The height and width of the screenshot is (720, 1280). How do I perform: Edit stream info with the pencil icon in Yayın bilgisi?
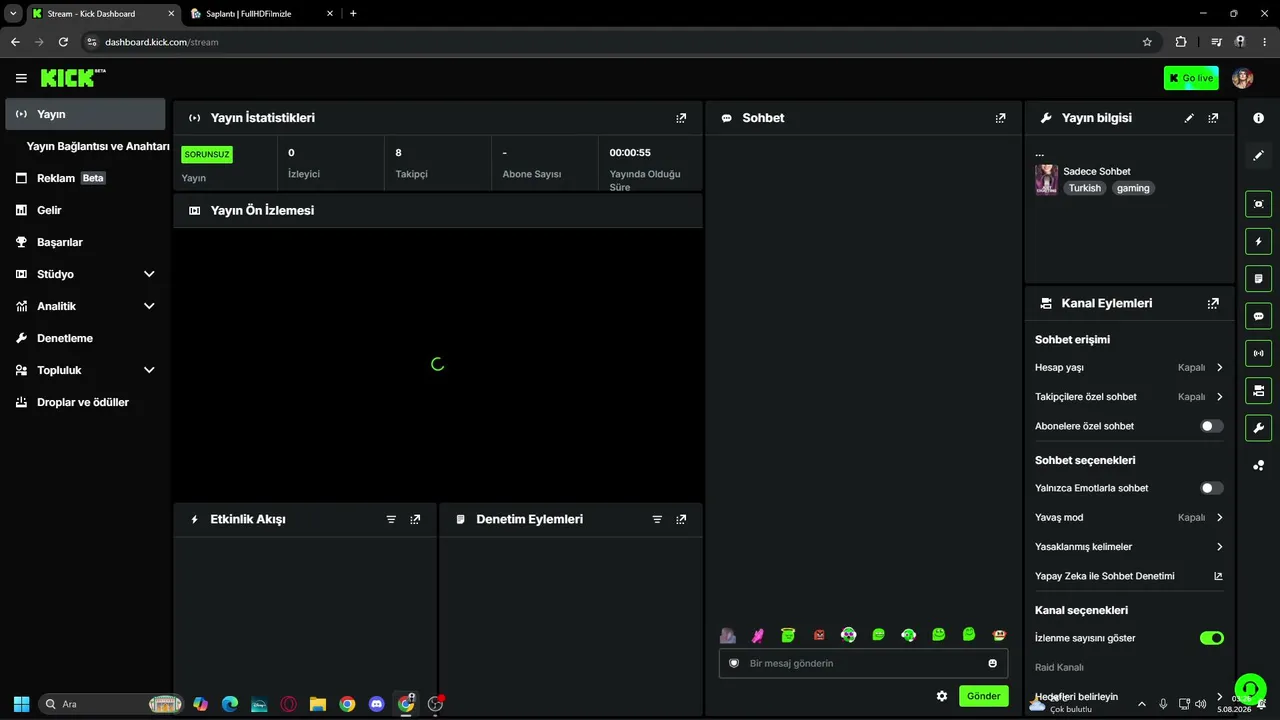click(1189, 118)
